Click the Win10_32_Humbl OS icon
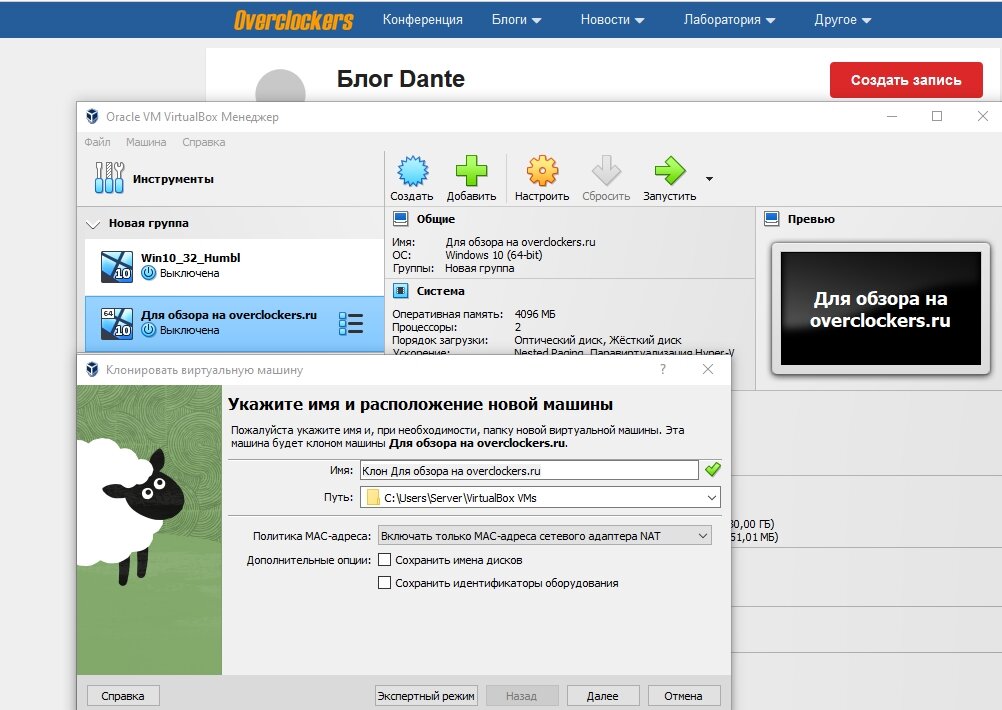Screen dimensions: 1002x710 coord(117,266)
